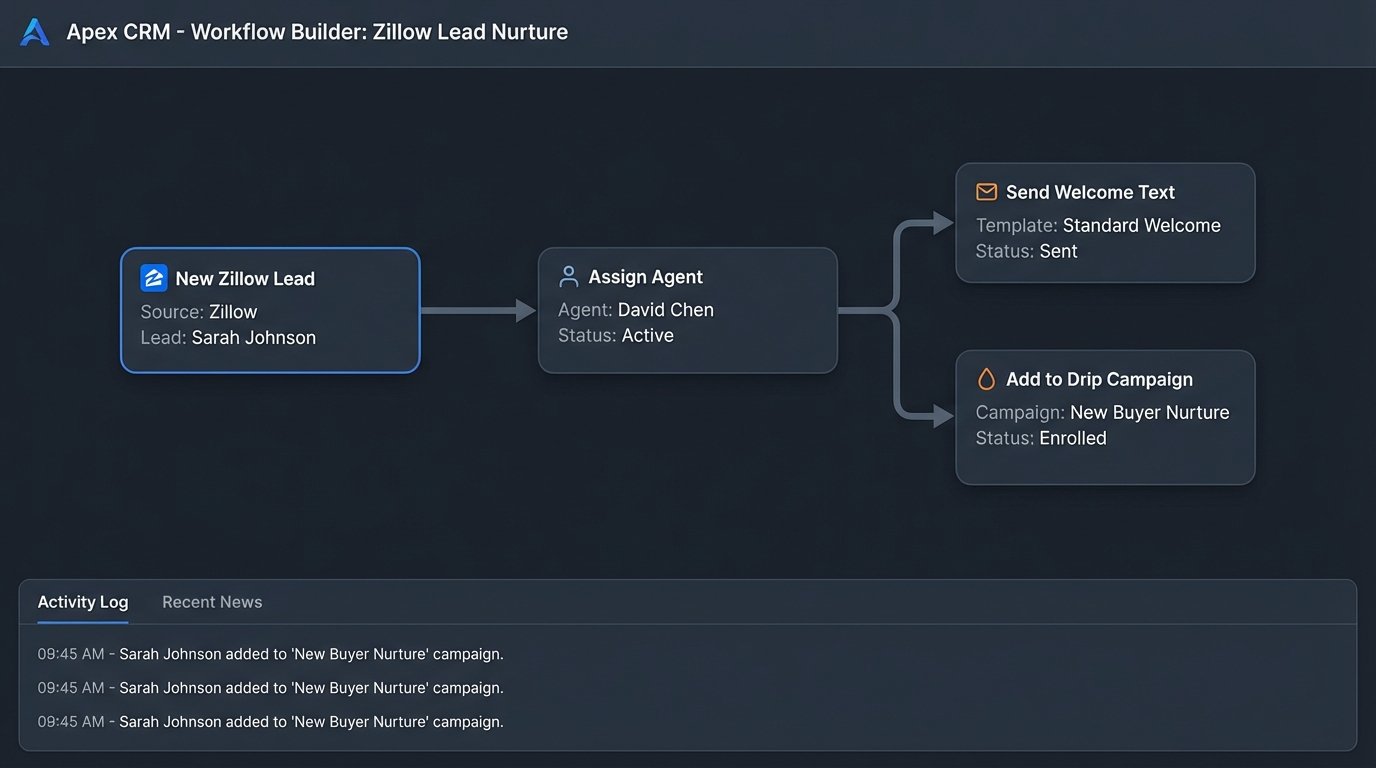The width and height of the screenshot is (1376, 768).
Task: Select the Send Welcome Text action node
Action: (x=1105, y=222)
